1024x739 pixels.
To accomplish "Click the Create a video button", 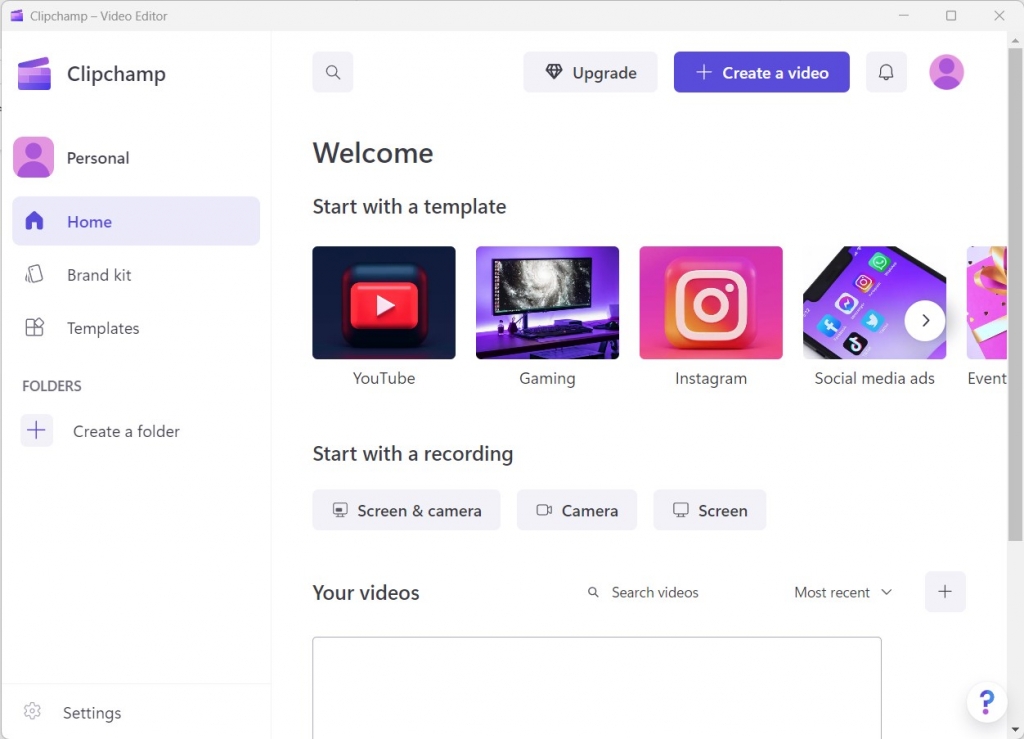I will [x=761, y=72].
